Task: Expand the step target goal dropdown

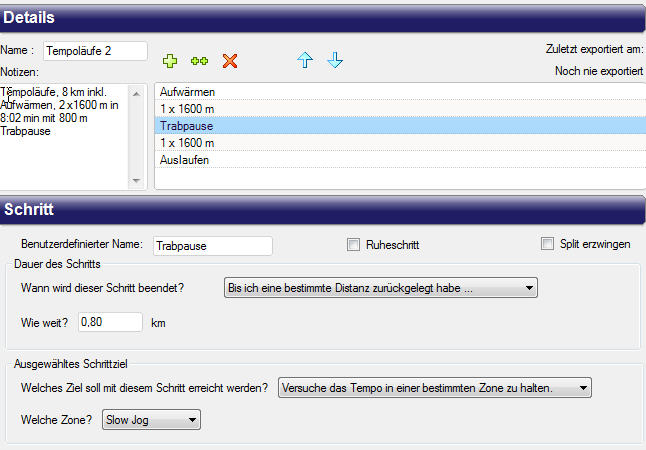Action: tap(434, 387)
